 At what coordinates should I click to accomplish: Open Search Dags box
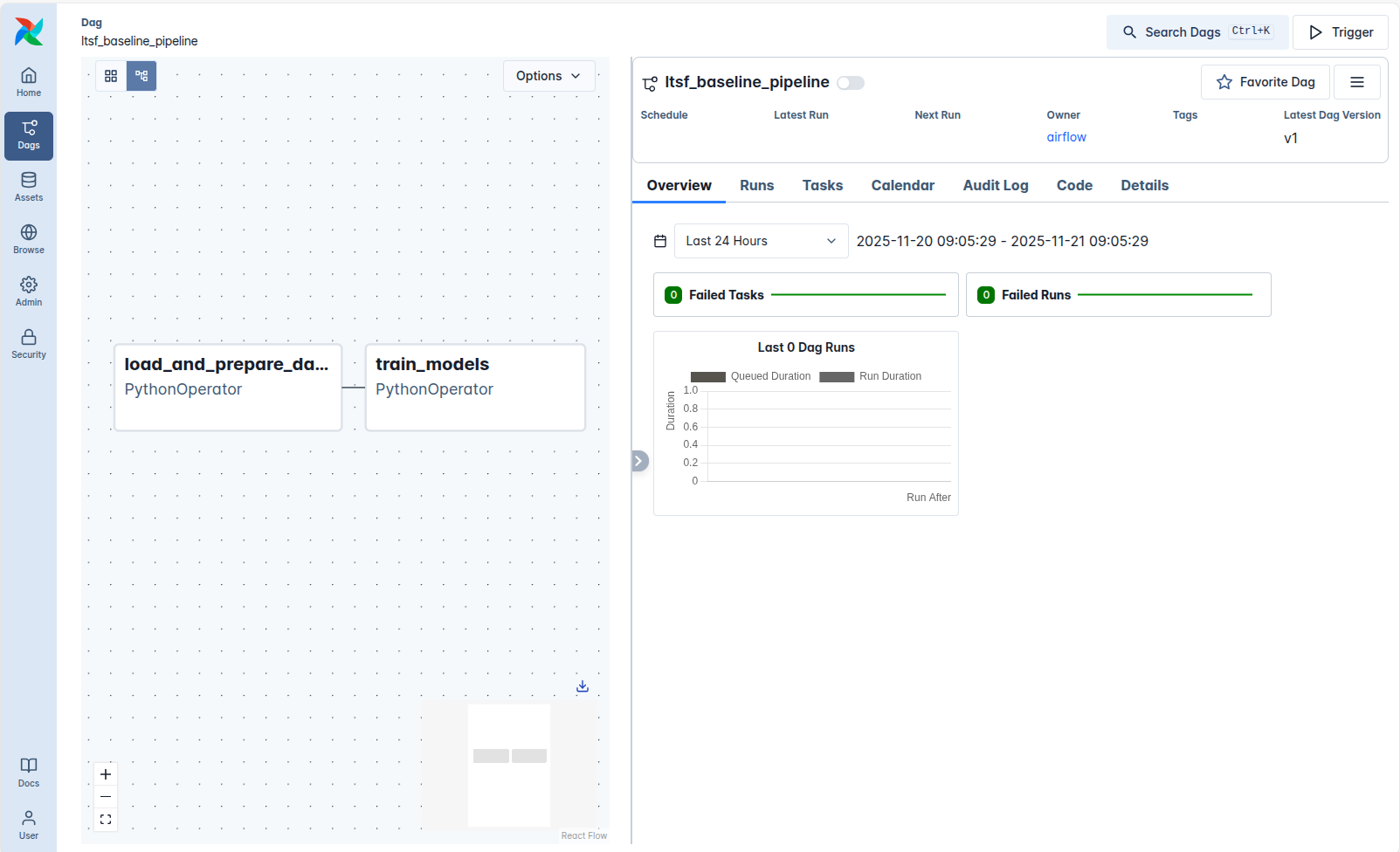(1197, 32)
